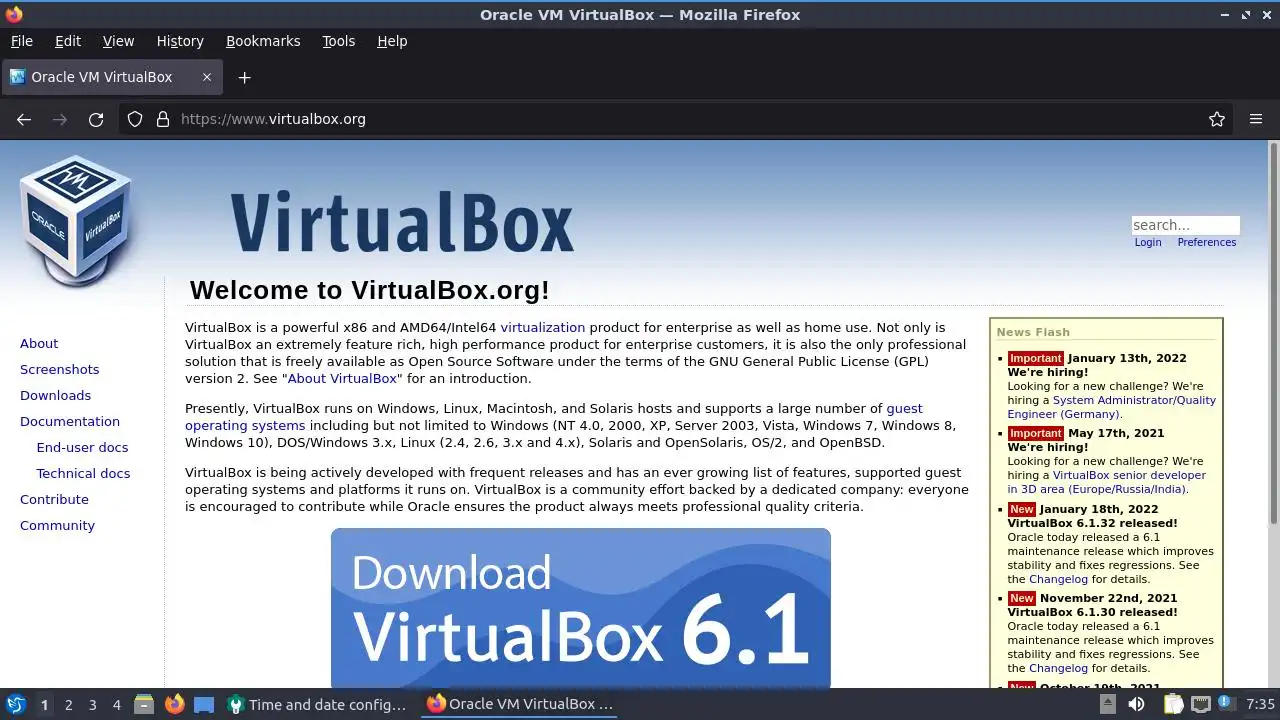
Task: Open the View menu
Action: (118, 41)
